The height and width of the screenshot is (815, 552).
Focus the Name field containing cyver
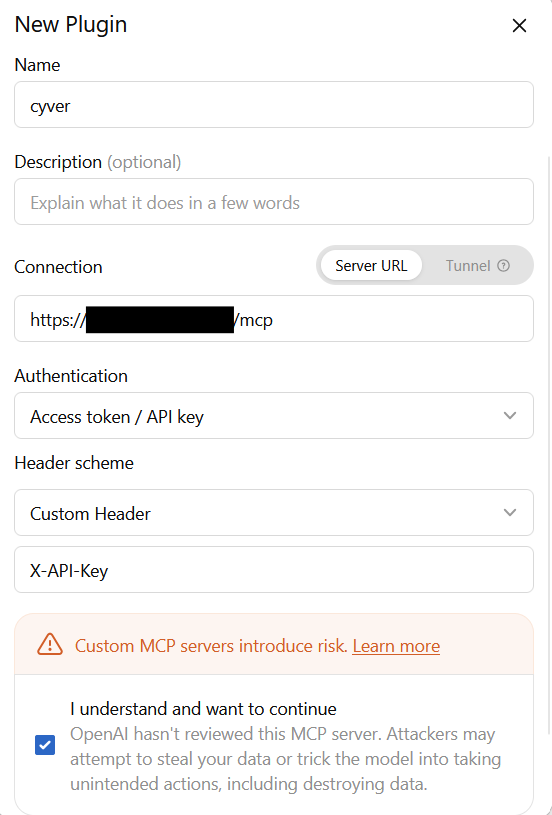tap(274, 104)
